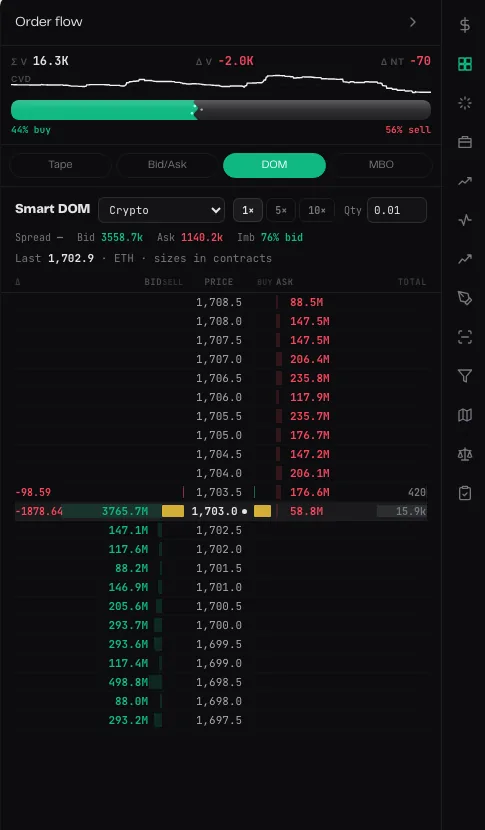485x830 pixels.
Task: Click the Qty input field
Action: (397, 210)
